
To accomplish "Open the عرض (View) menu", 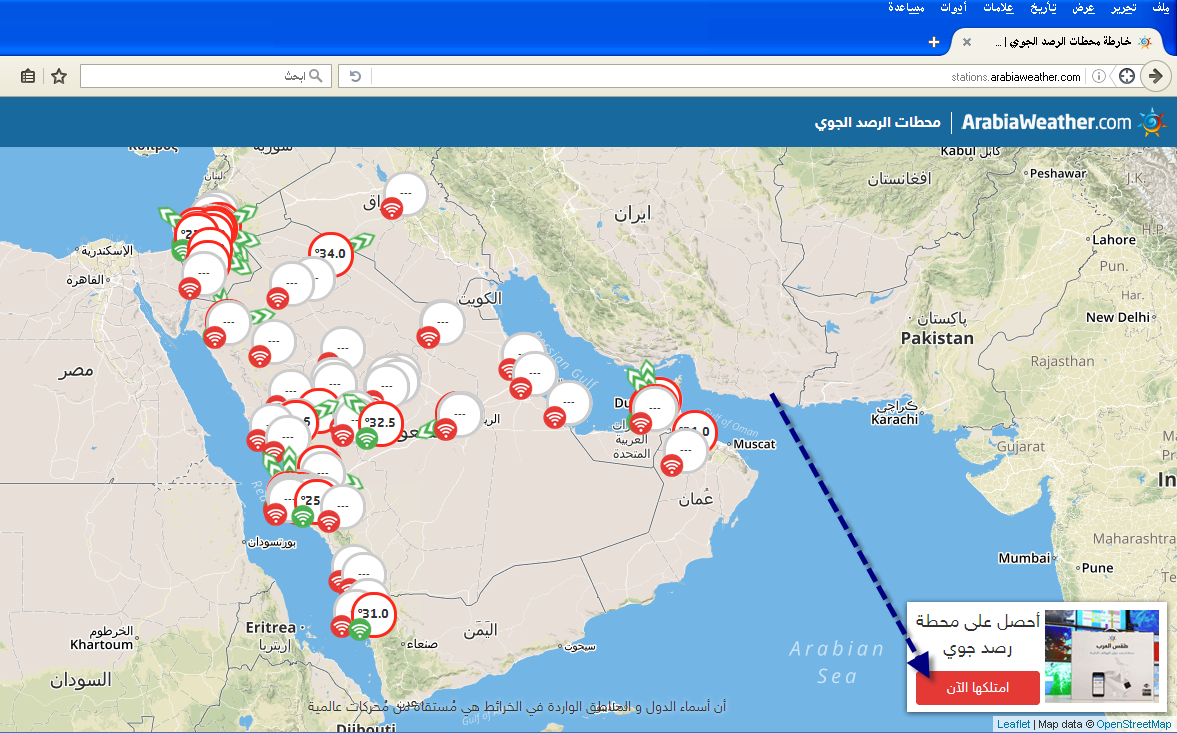I will click(1083, 8).
